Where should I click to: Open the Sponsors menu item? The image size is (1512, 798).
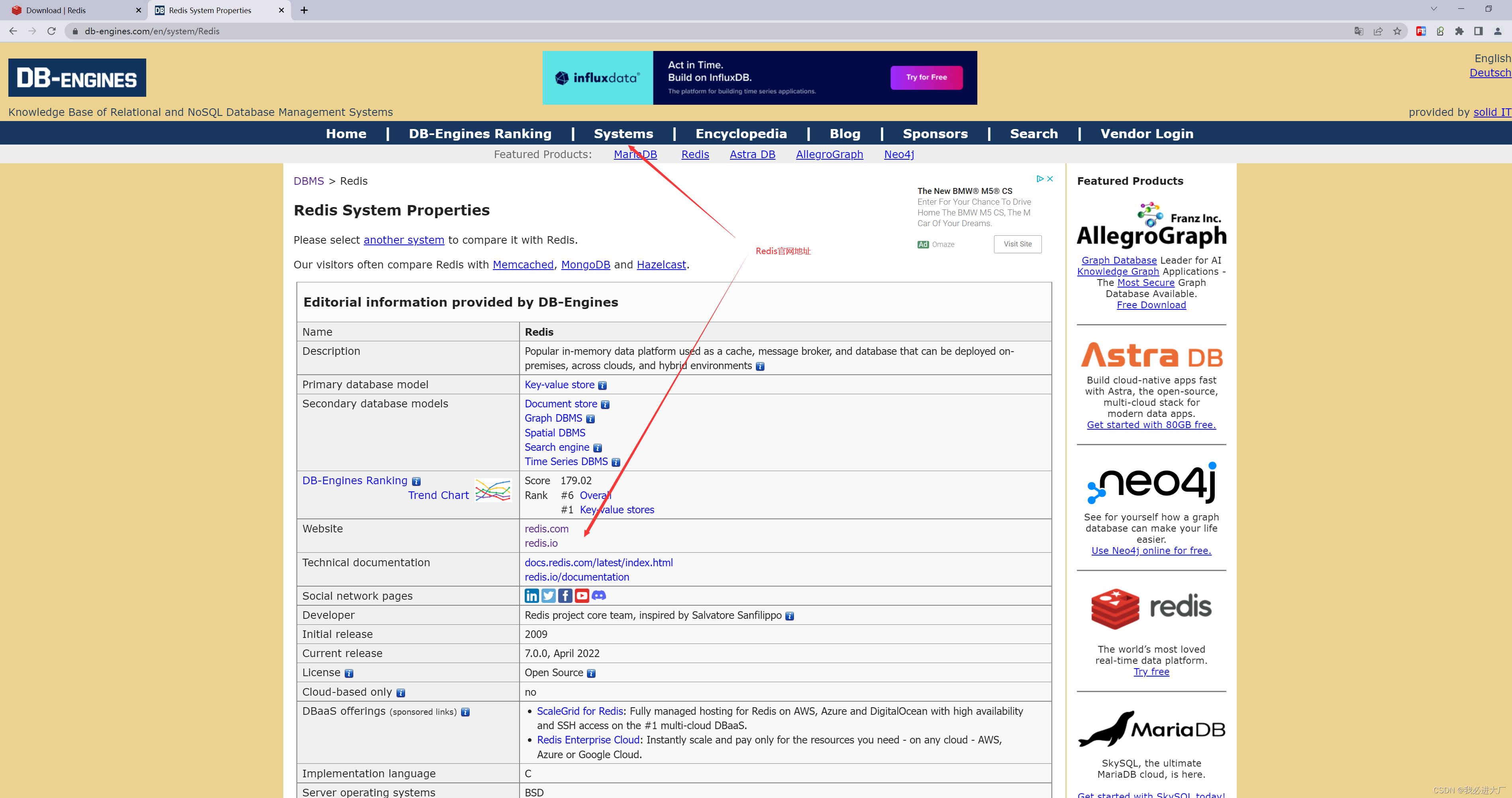(935, 134)
